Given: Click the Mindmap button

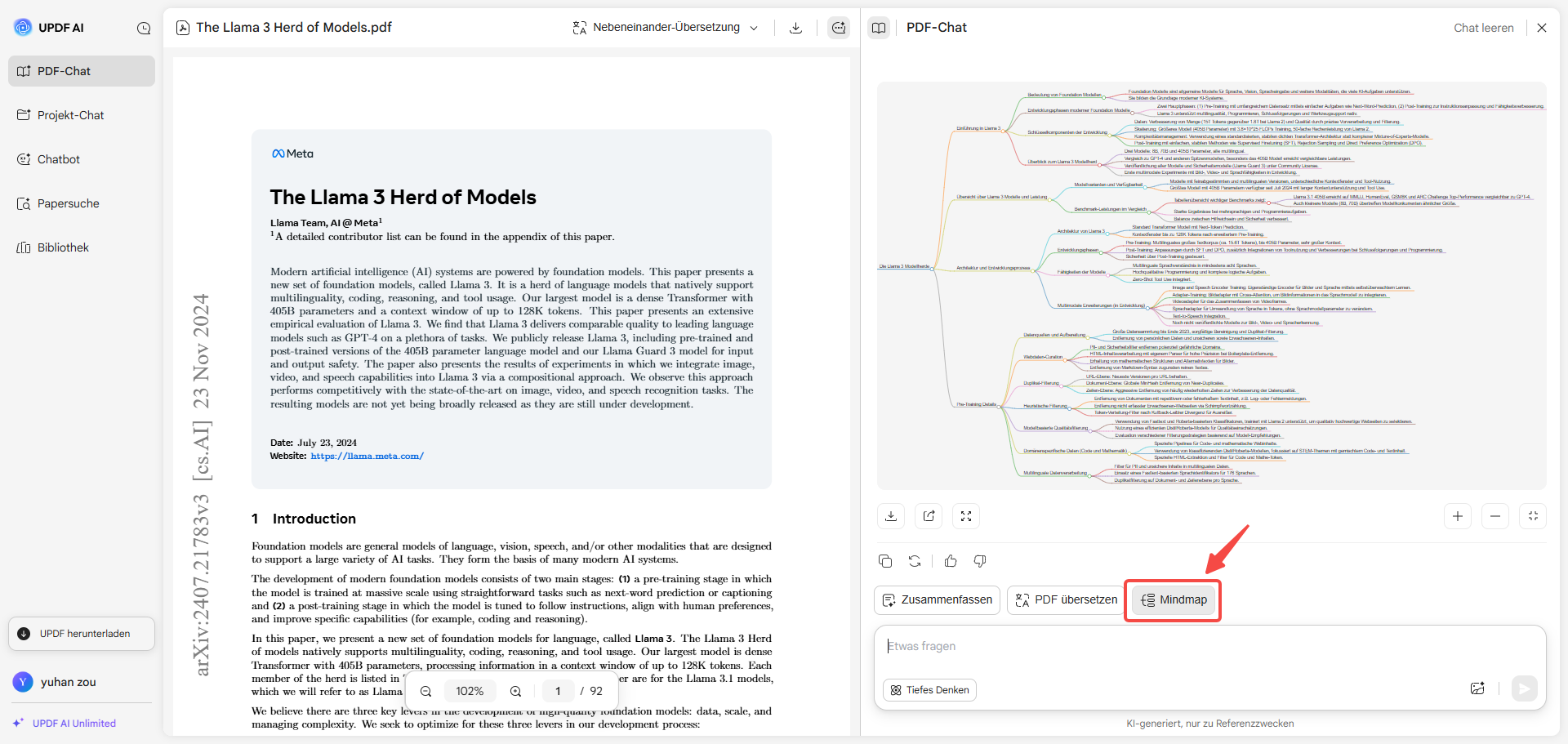Looking at the screenshot, I should 1174,600.
